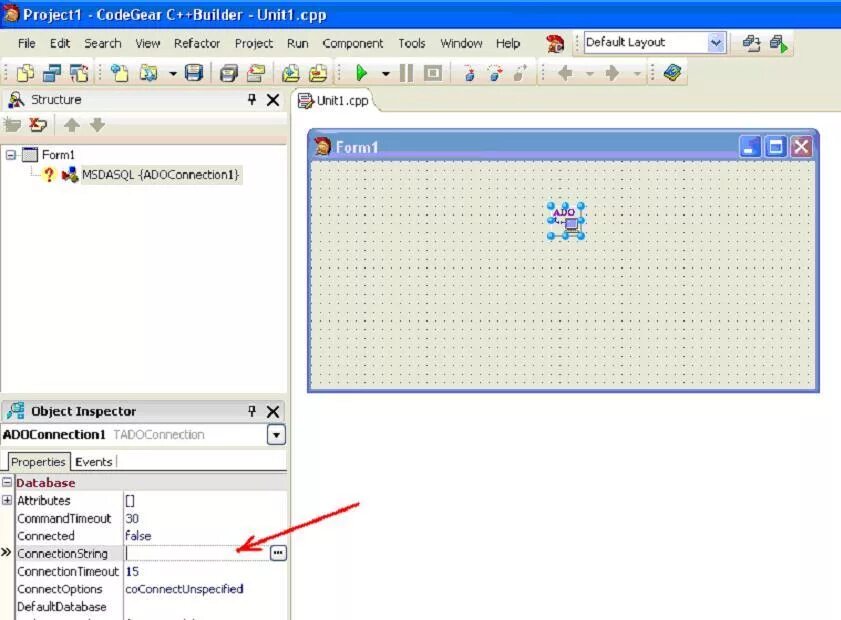Close the Structure panel

pyautogui.click(x=272, y=100)
